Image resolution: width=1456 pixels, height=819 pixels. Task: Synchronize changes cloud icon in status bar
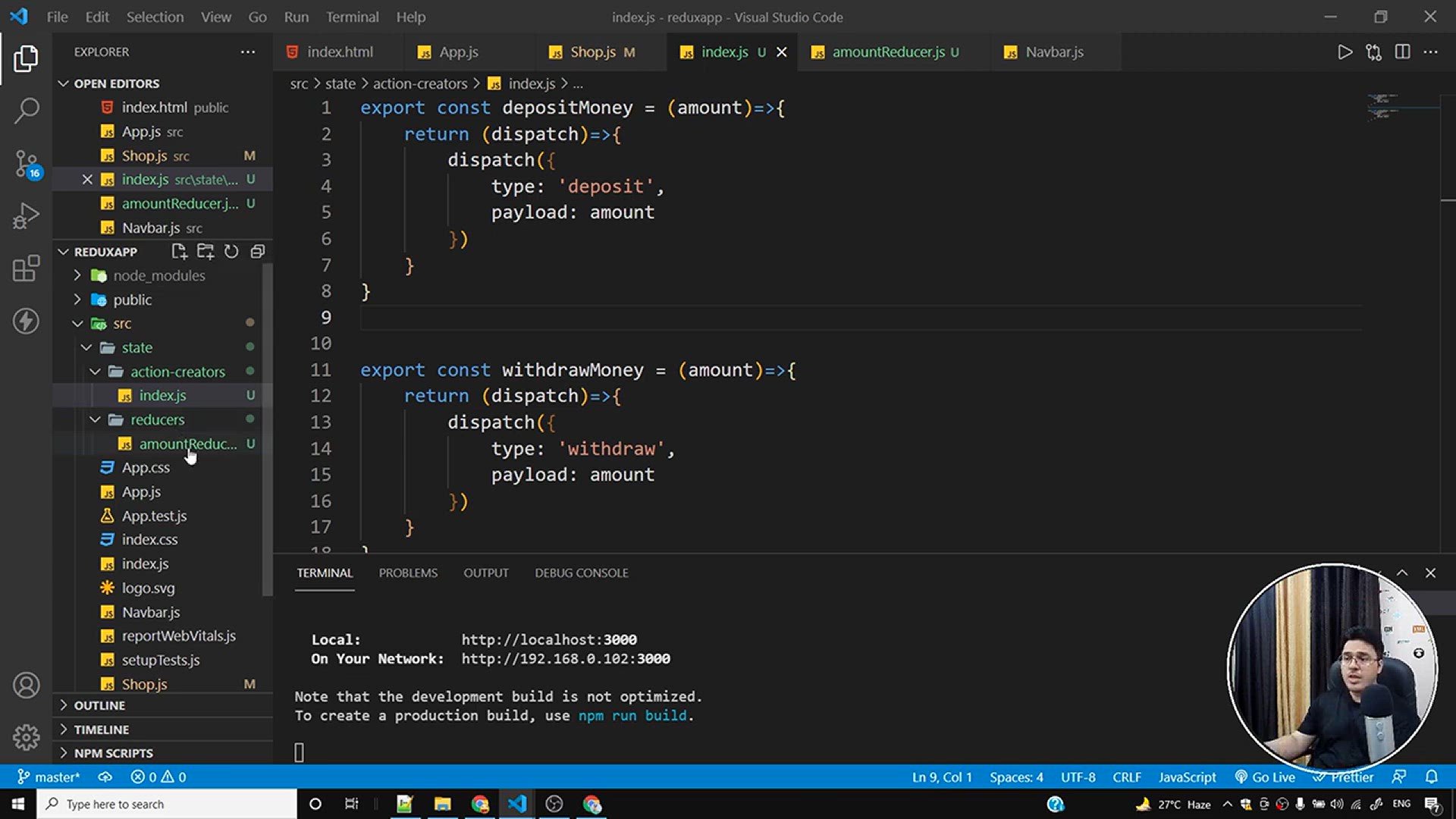click(105, 777)
